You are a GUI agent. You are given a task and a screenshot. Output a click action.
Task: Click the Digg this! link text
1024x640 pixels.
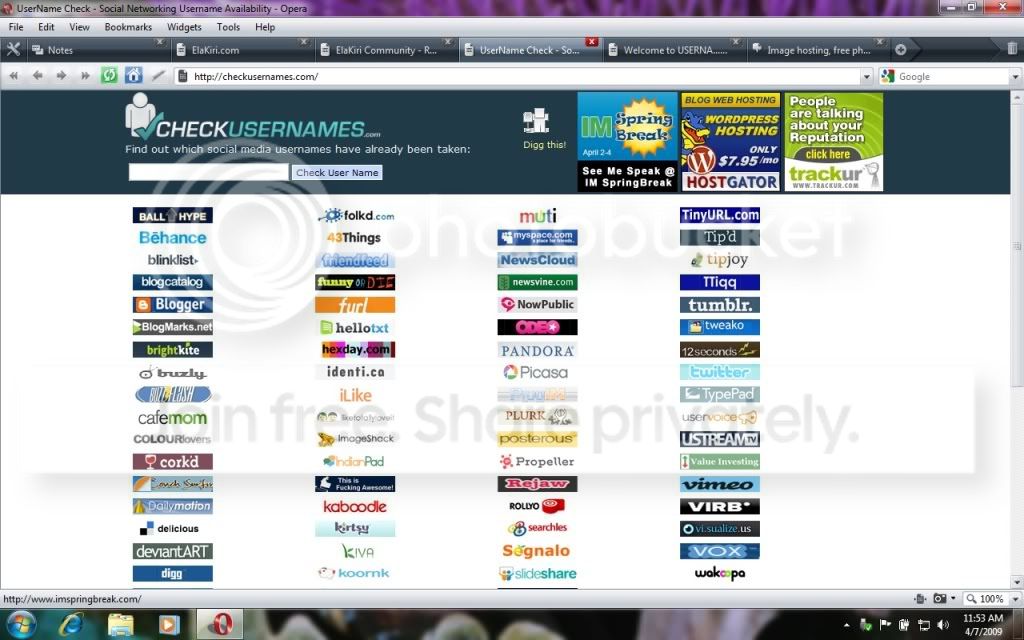click(544, 145)
